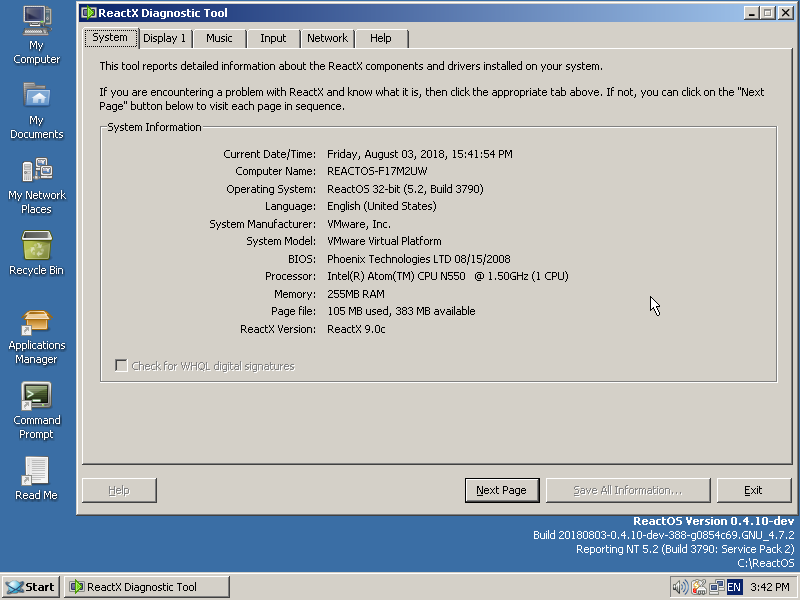This screenshot has height=600, width=800.
Task: Click the bottom-left Help button
Action: [x=119, y=490]
